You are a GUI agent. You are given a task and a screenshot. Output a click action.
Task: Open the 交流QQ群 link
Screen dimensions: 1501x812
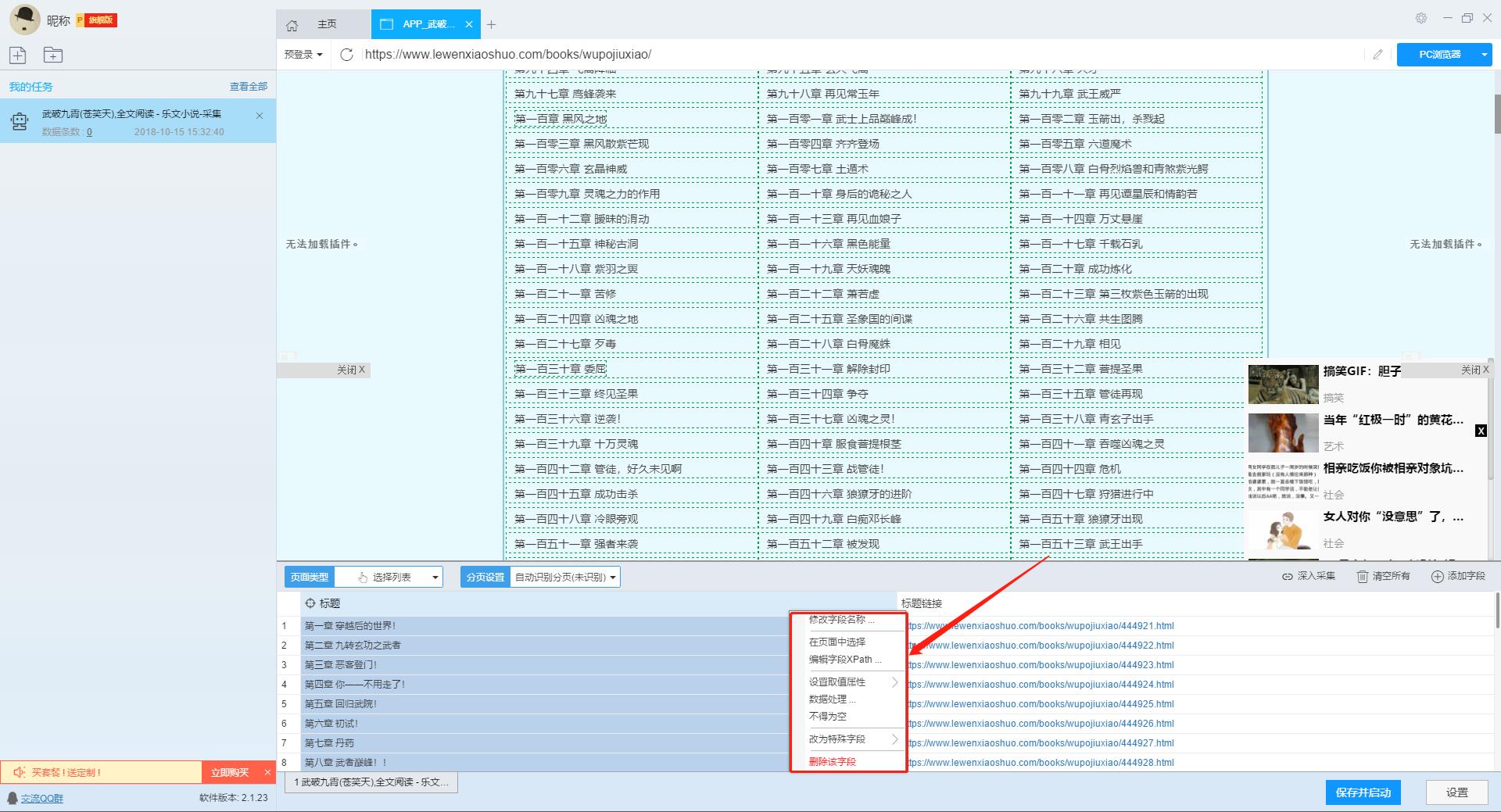pyautogui.click(x=42, y=798)
